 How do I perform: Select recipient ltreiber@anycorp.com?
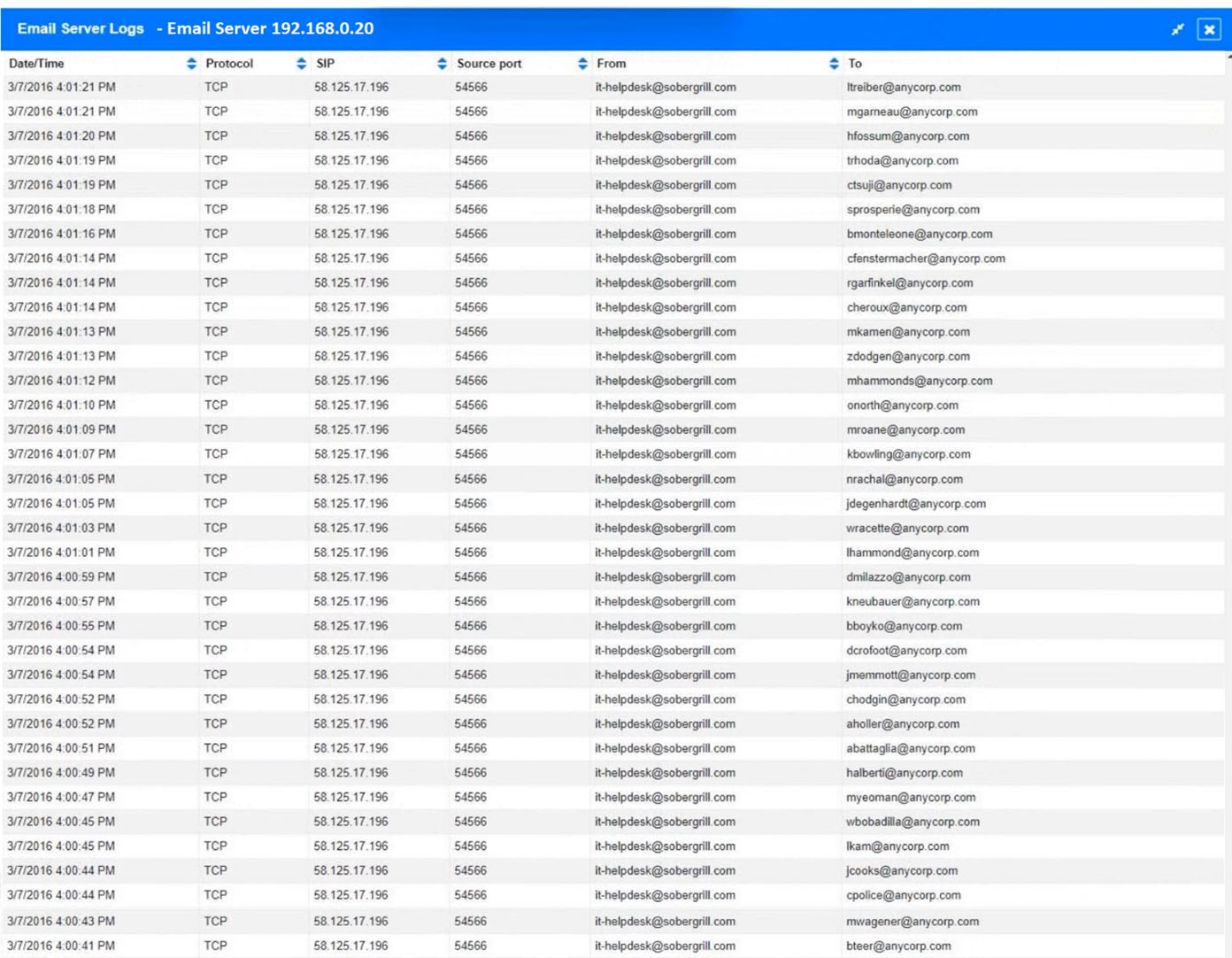tap(904, 88)
